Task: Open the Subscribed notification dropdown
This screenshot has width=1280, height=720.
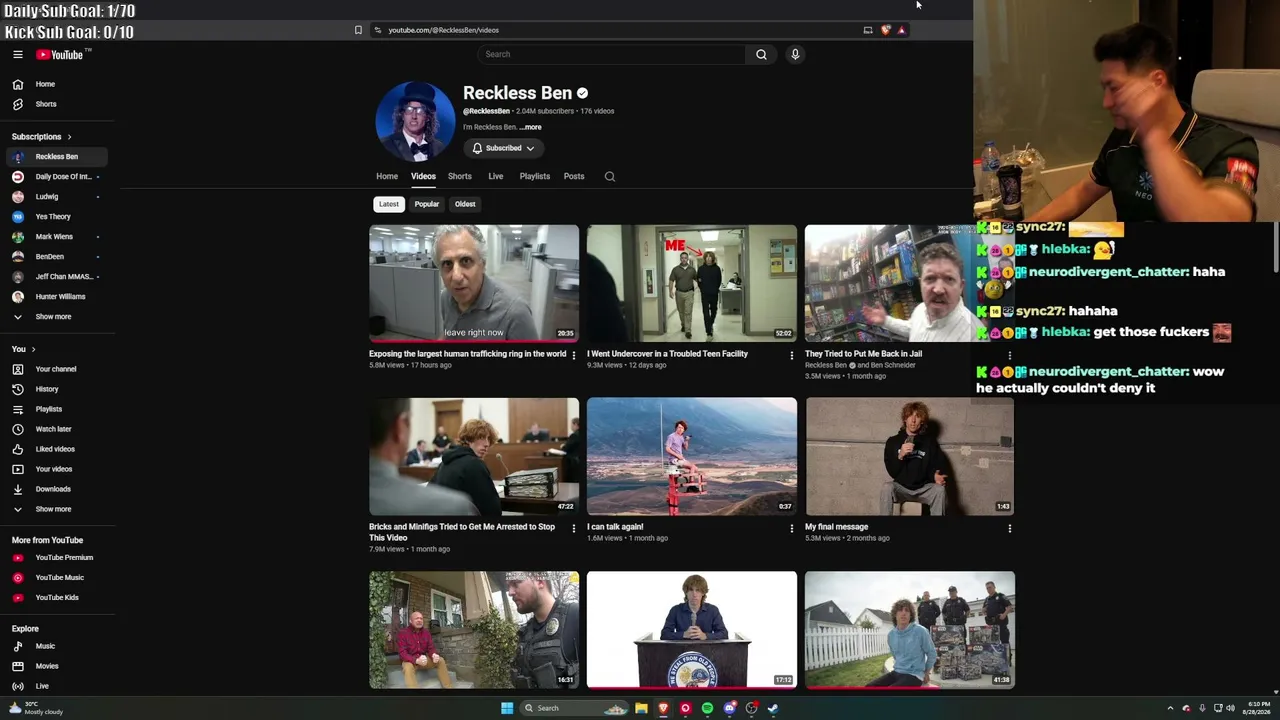Action: pyautogui.click(x=503, y=148)
